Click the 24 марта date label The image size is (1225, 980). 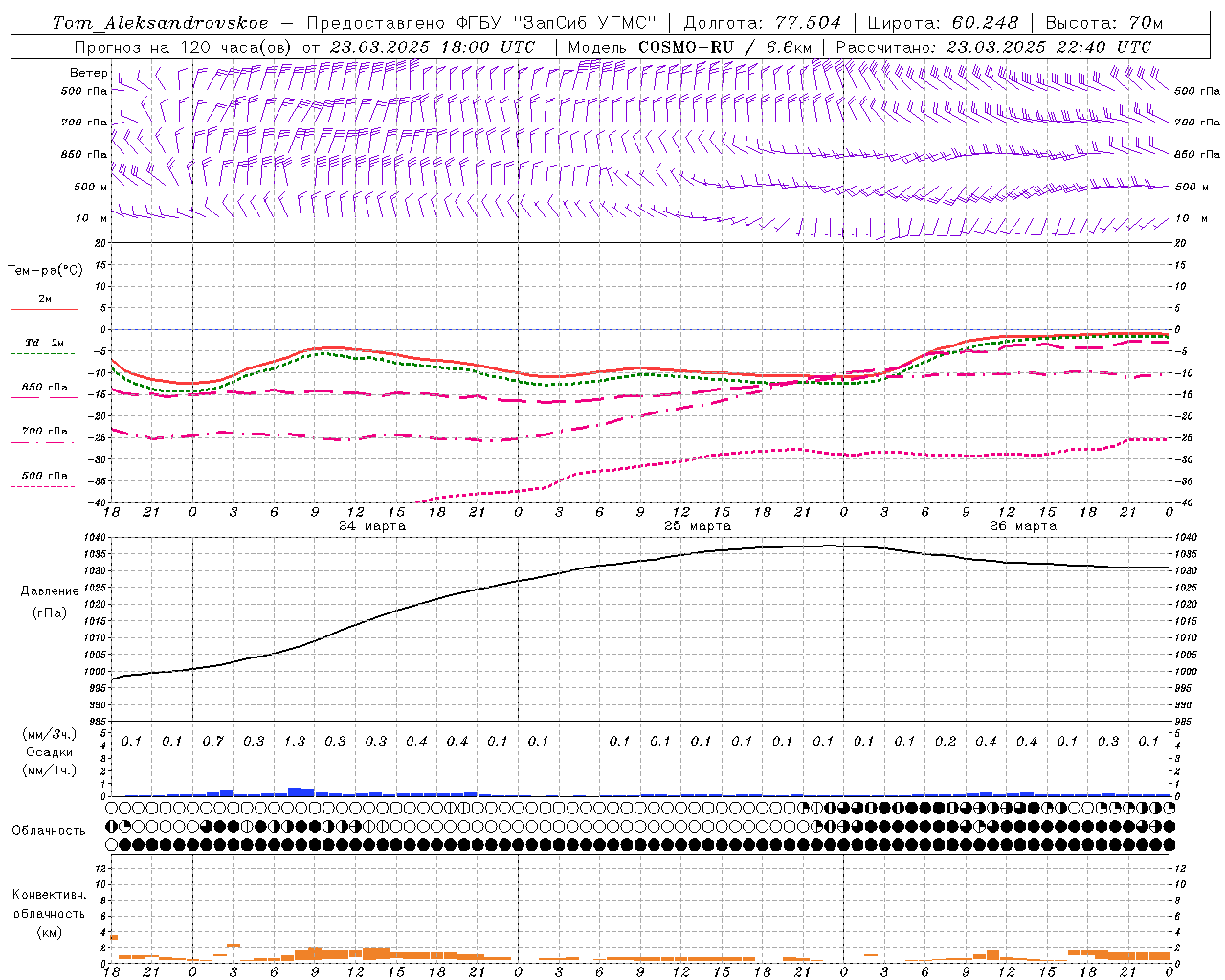[x=372, y=526]
